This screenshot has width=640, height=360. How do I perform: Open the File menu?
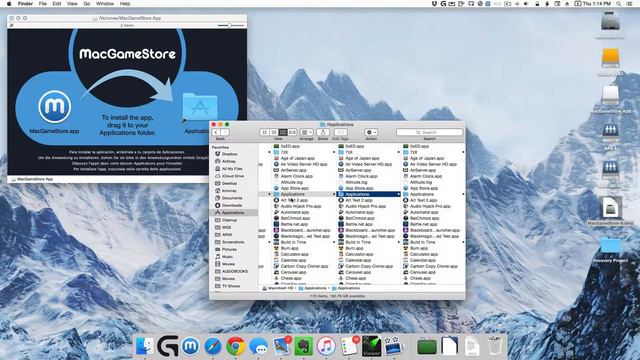pos(43,4)
